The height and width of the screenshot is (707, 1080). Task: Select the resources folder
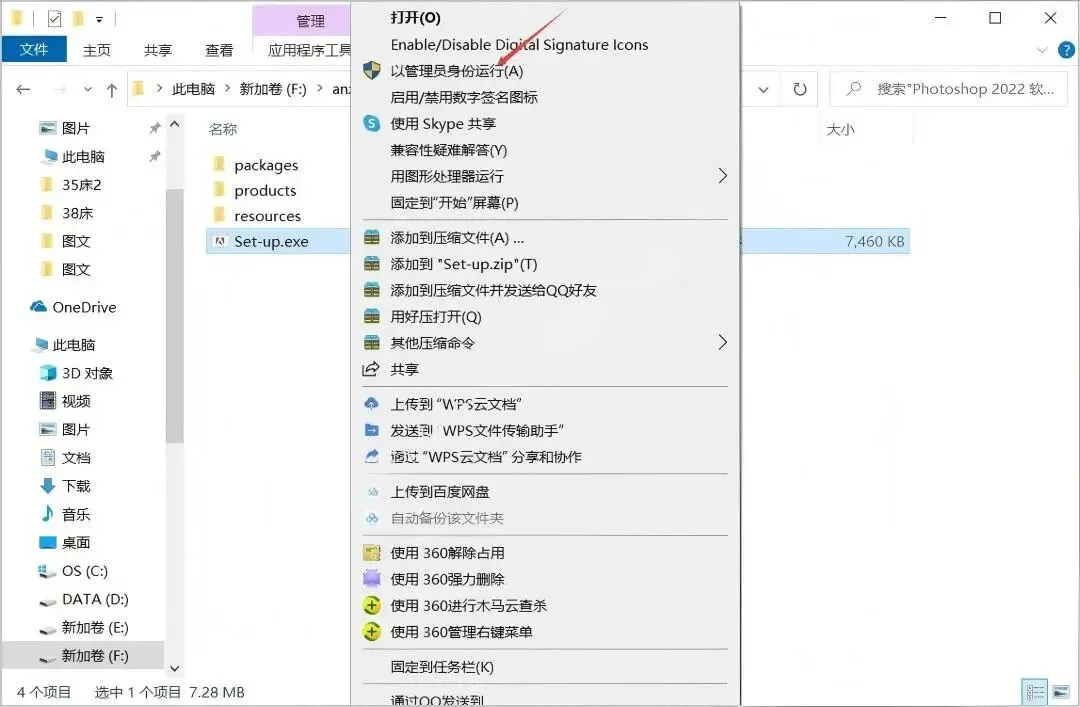(267, 216)
